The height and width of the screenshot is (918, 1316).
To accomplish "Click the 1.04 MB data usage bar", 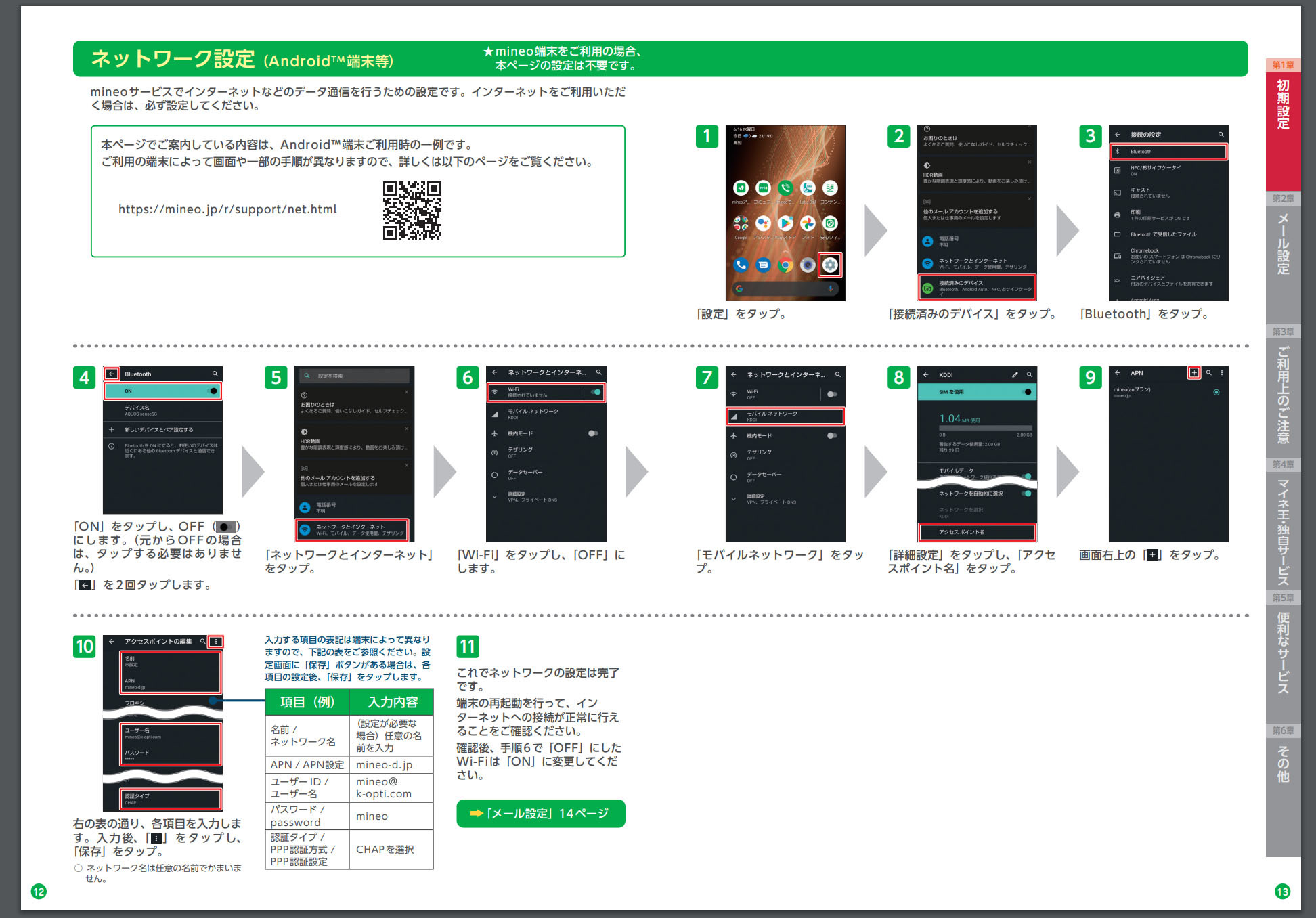I will coord(985,429).
